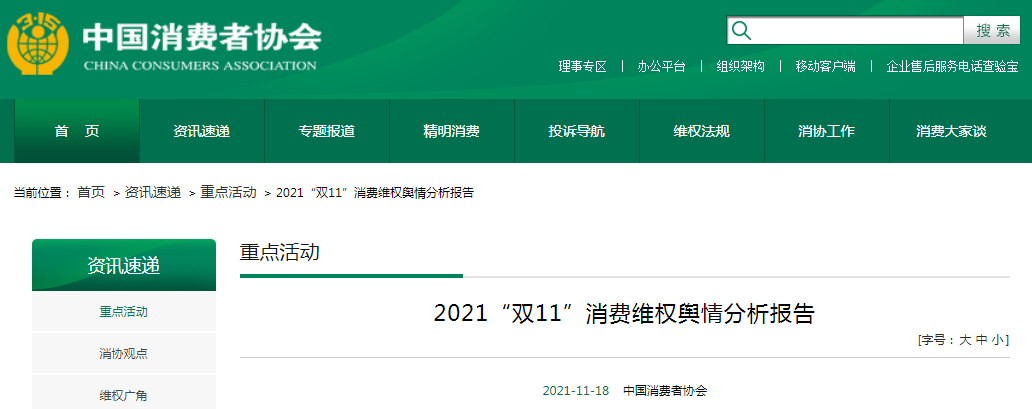Select 消协观点 in the sidebar
Viewport: 1032px width, 409px height.
[x=124, y=354]
